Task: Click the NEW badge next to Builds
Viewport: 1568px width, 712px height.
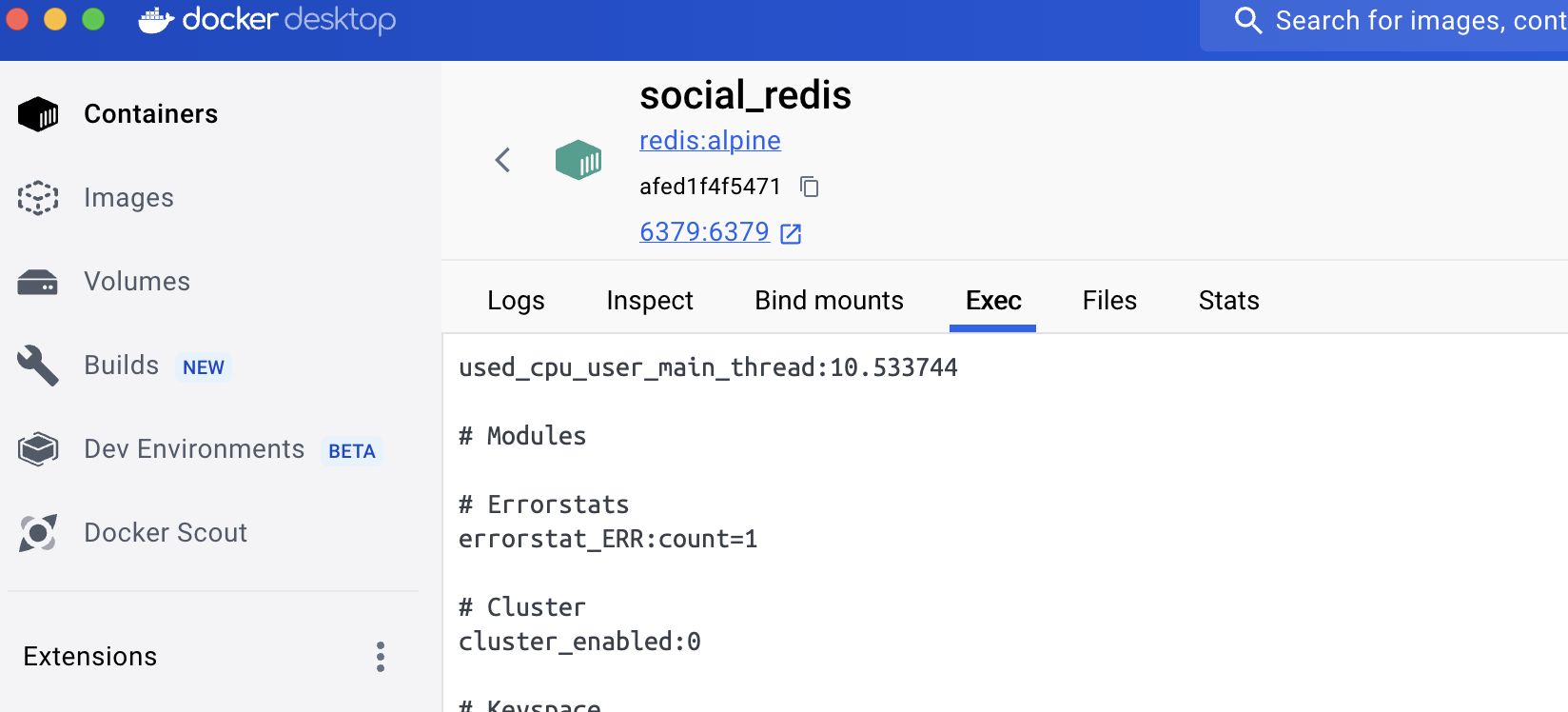Action: click(204, 367)
